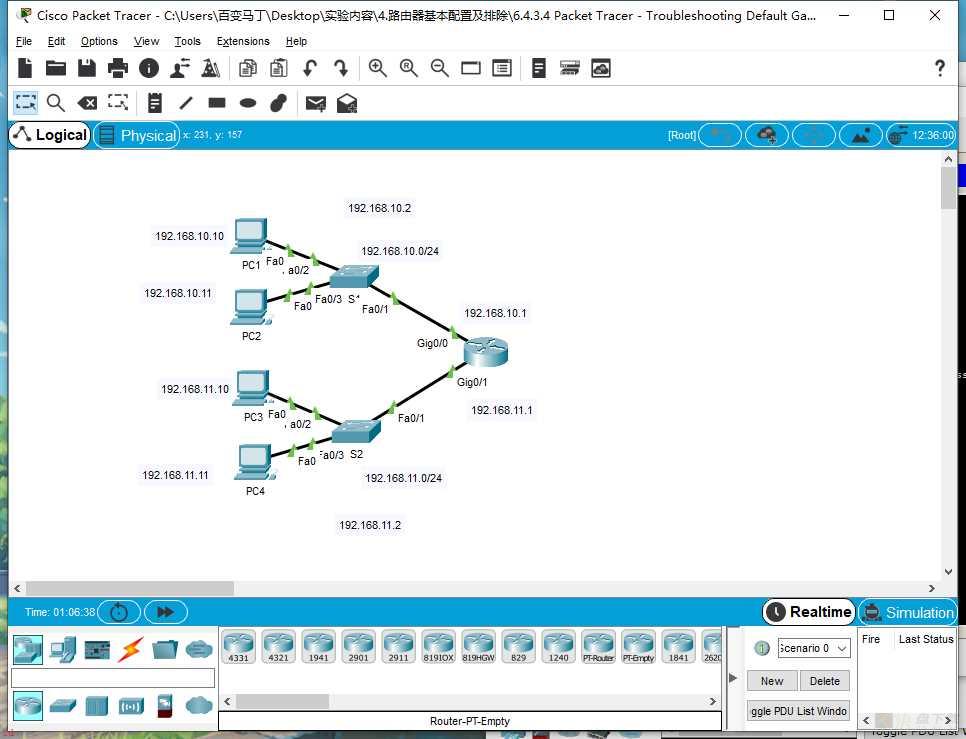Click the New file icon
The width and height of the screenshot is (966, 739).
25,68
